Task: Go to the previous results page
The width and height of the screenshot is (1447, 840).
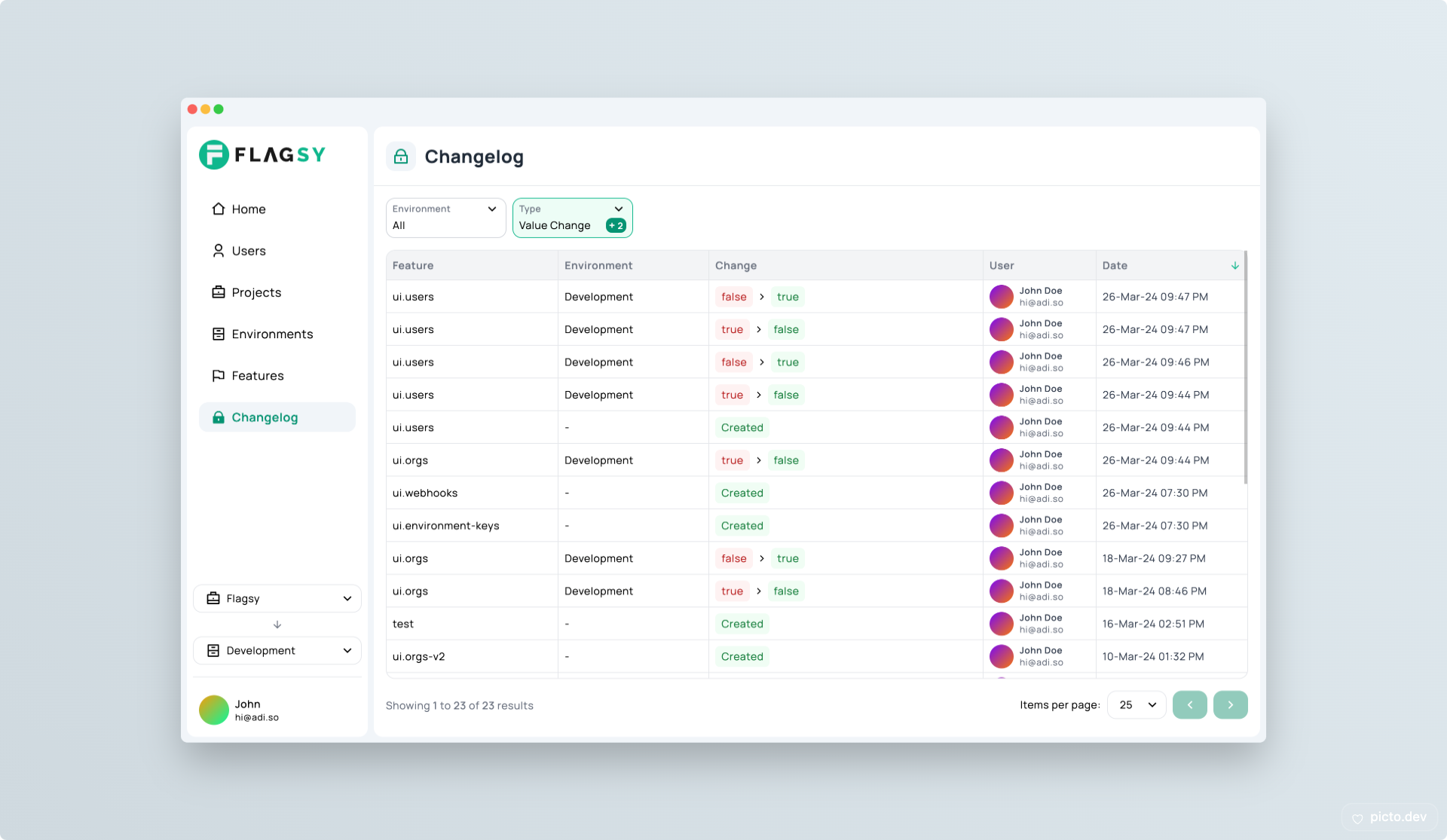Action: [1189, 705]
